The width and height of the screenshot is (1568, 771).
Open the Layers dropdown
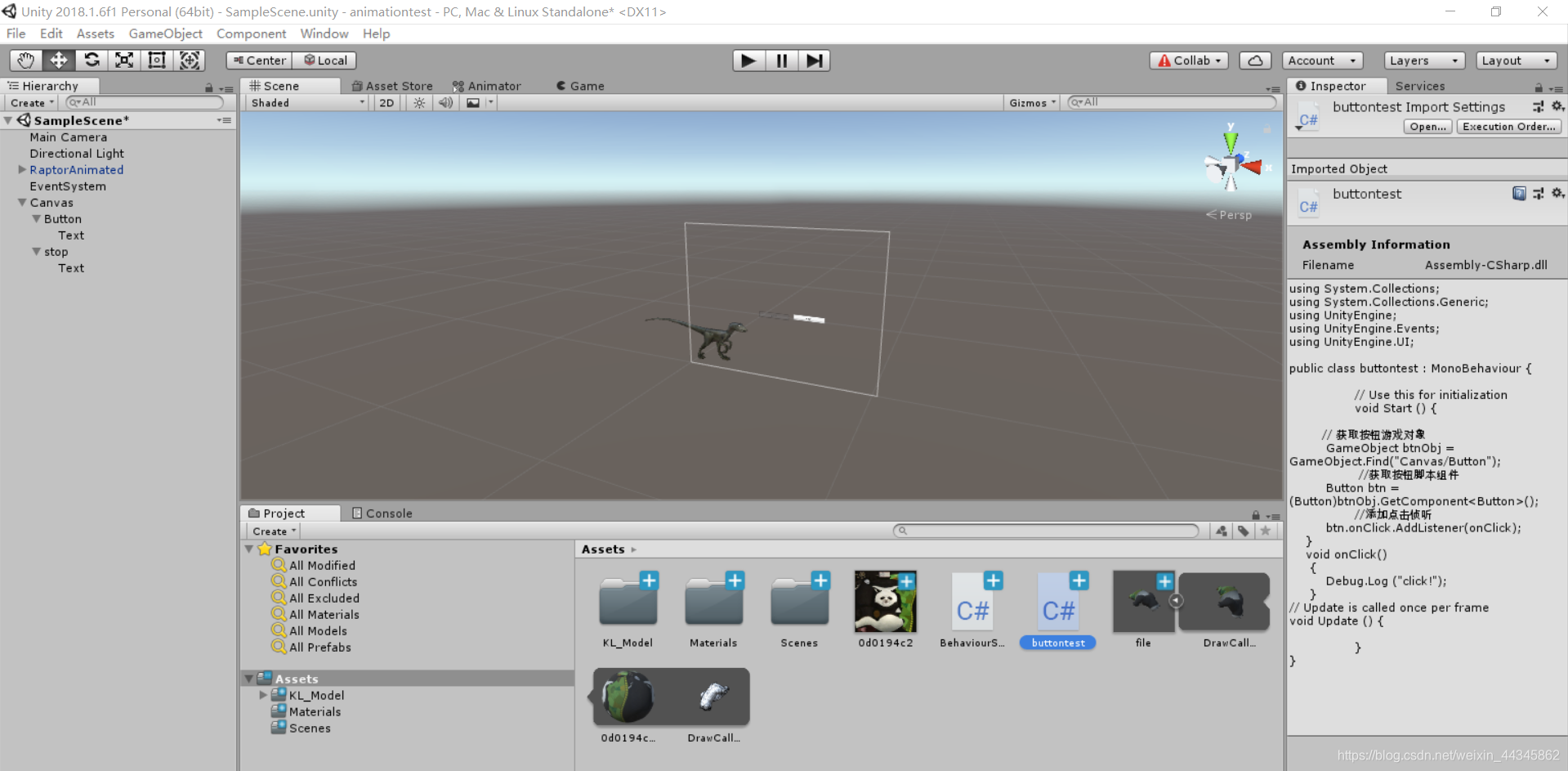coord(1424,61)
